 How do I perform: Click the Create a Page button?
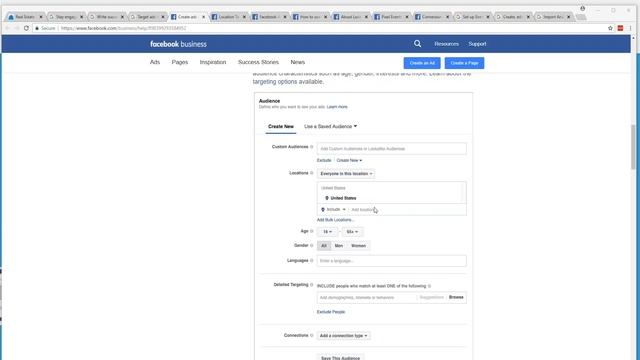464,63
